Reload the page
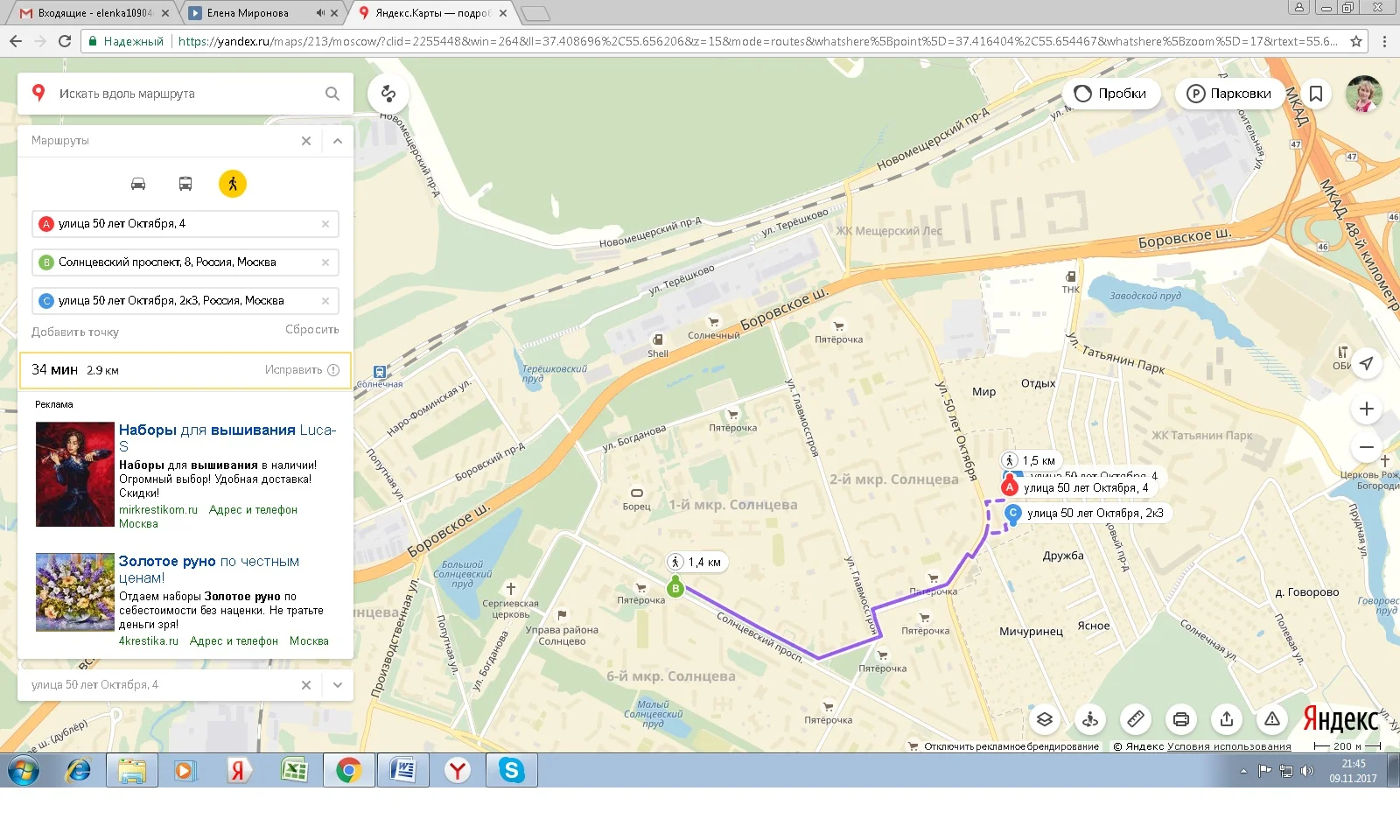1400x840 pixels. click(x=65, y=41)
